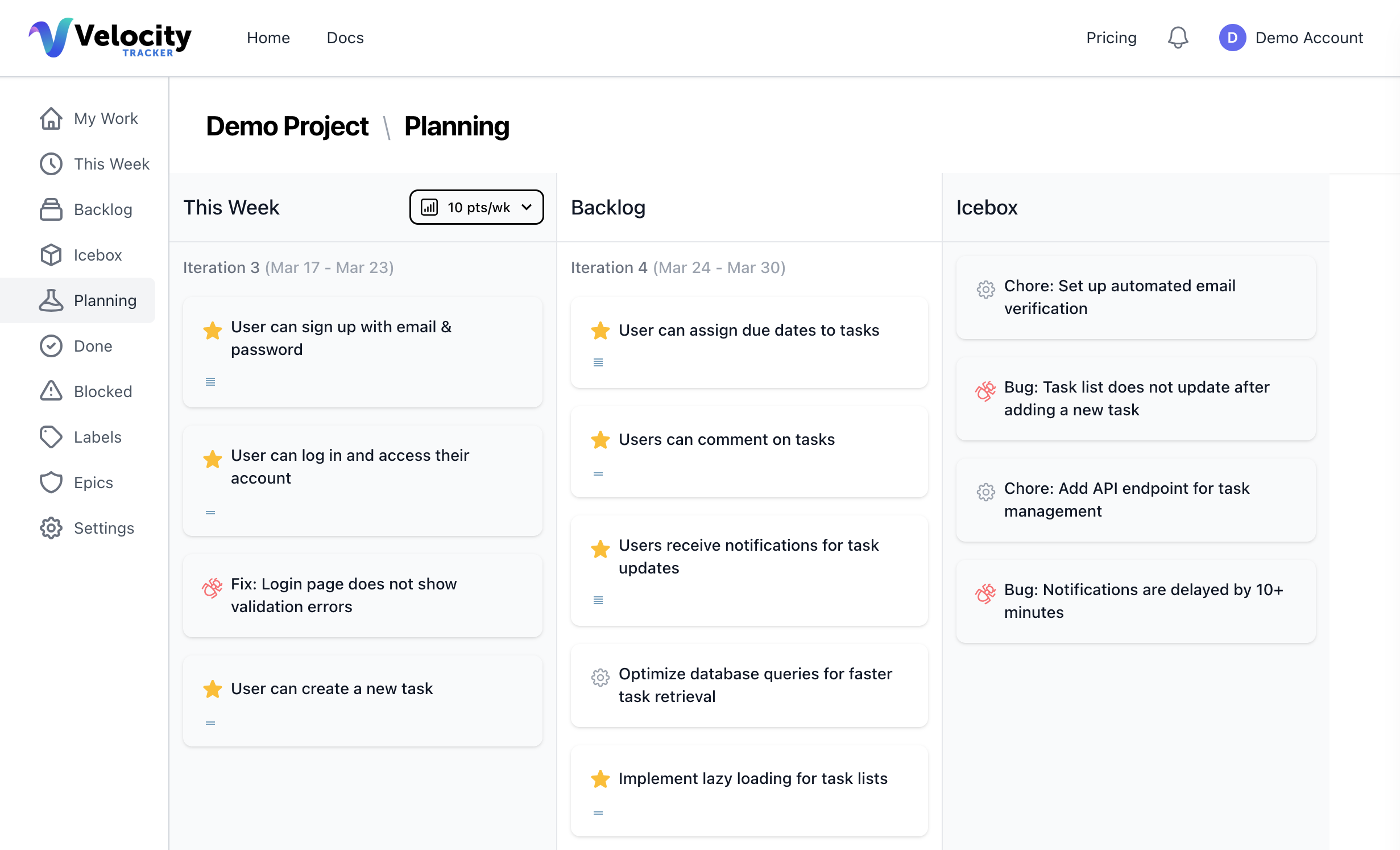Click bug icon on Login validation errors card

(x=212, y=588)
